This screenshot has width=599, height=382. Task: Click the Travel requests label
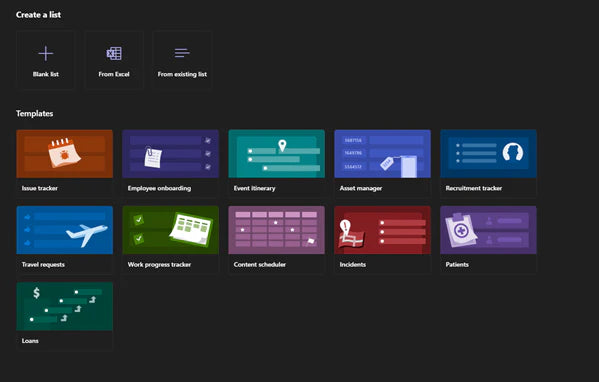(x=43, y=265)
